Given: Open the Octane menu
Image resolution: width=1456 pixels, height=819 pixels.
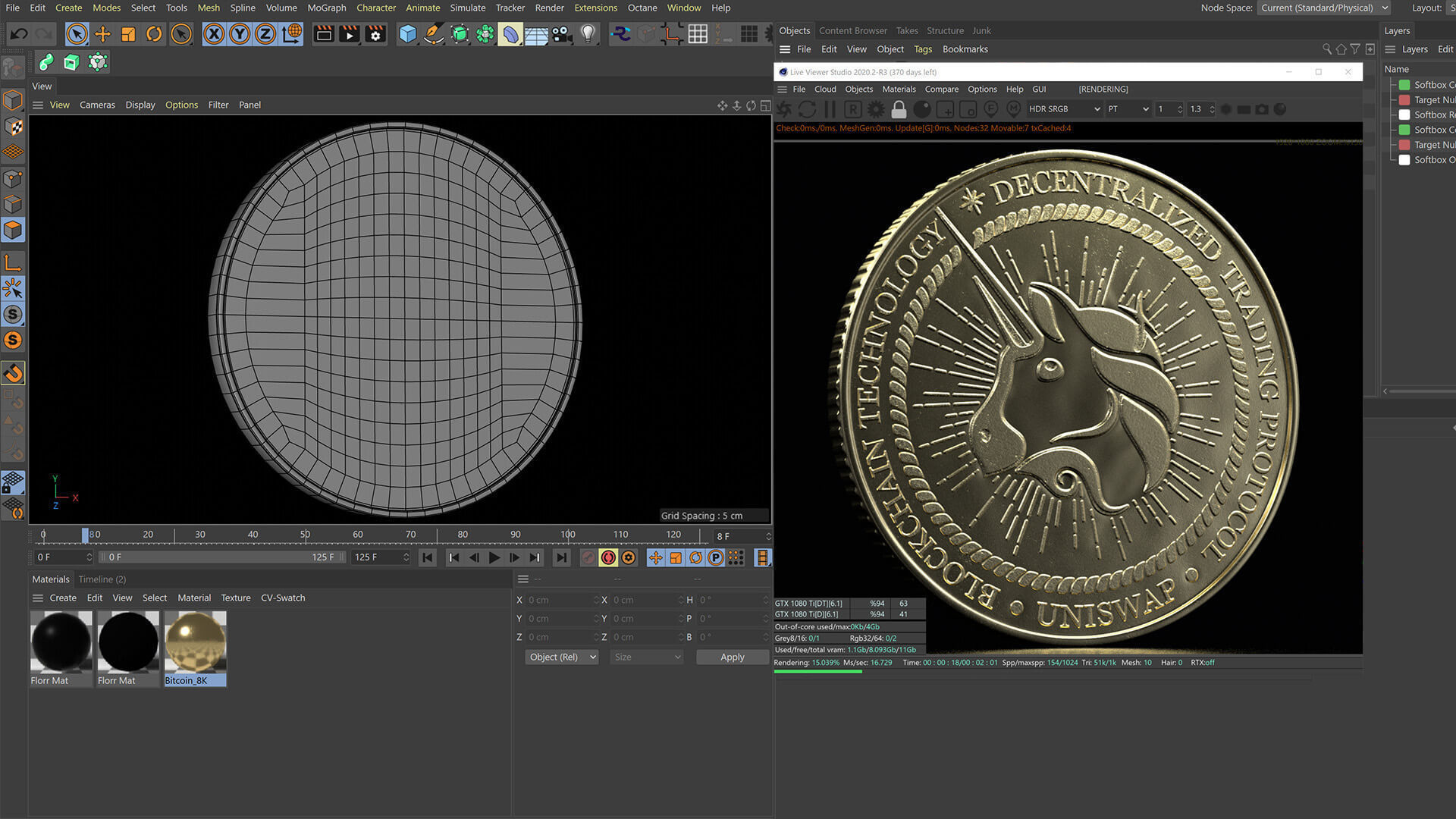Looking at the screenshot, I should [x=642, y=8].
